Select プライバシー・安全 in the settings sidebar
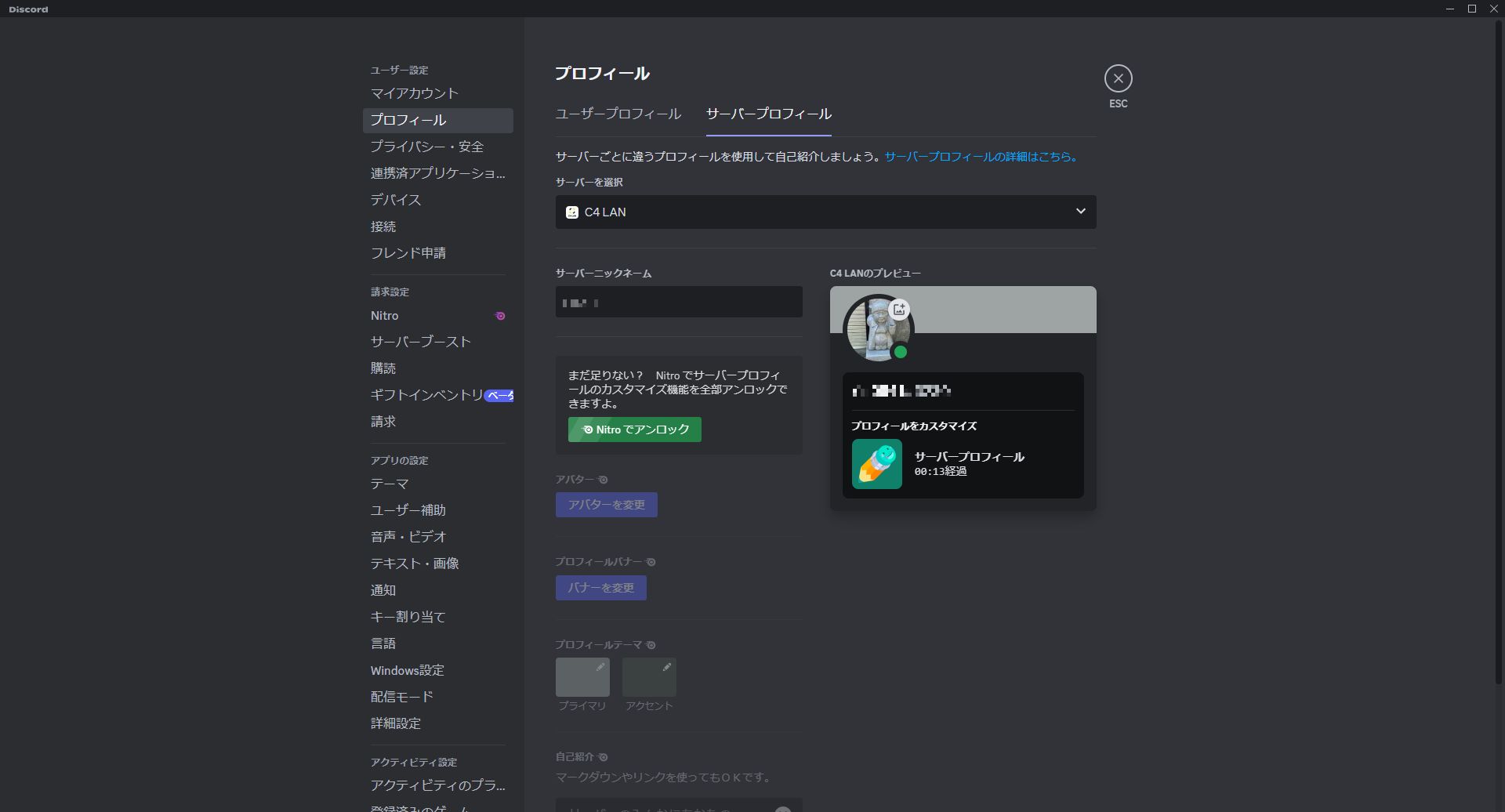Screen dimensions: 1505x812 point(426,146)
